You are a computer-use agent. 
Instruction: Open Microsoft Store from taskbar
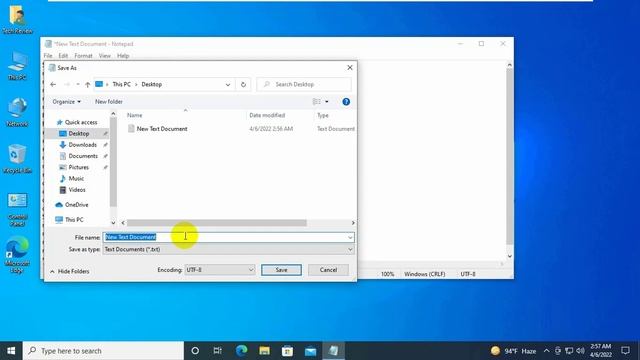click(287, 351)
